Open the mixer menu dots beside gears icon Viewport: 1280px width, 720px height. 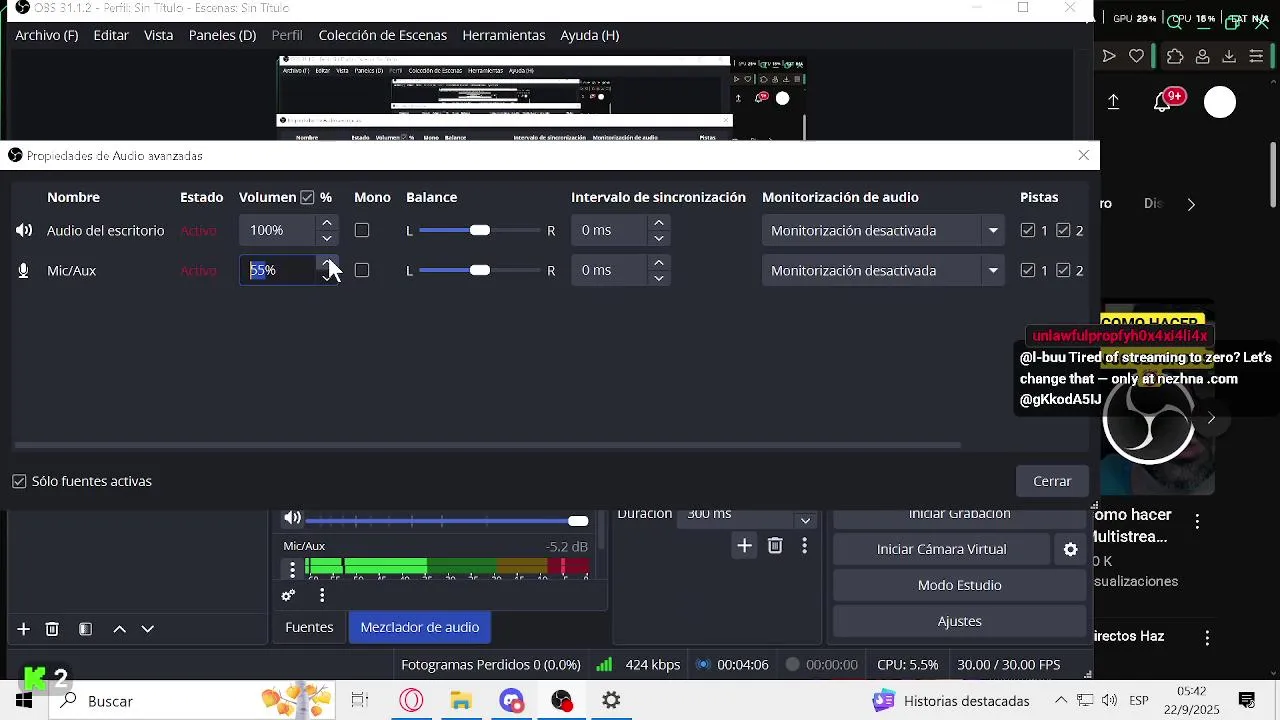pos(322,595)
